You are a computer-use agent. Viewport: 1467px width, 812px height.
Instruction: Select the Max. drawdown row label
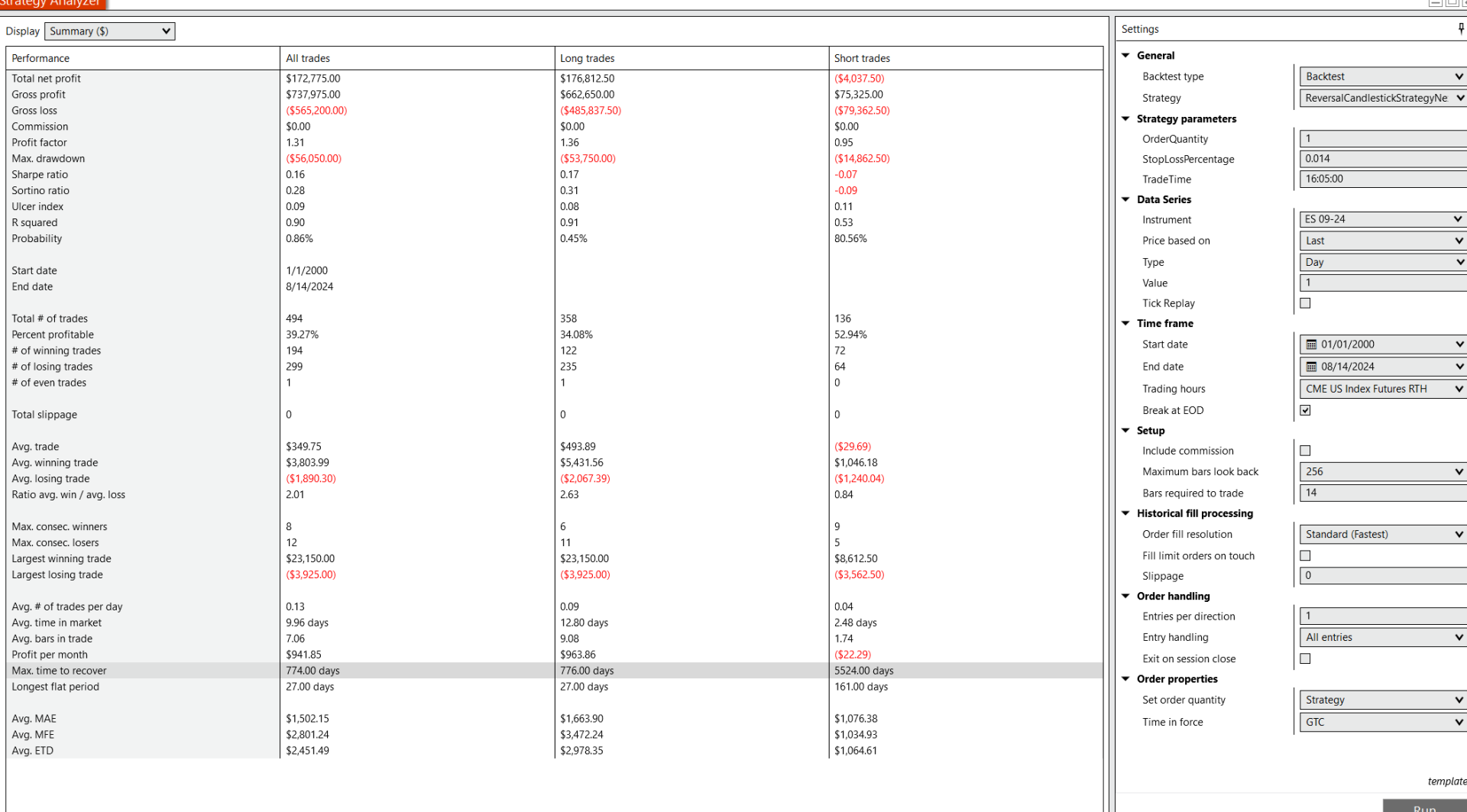point(48,159)
